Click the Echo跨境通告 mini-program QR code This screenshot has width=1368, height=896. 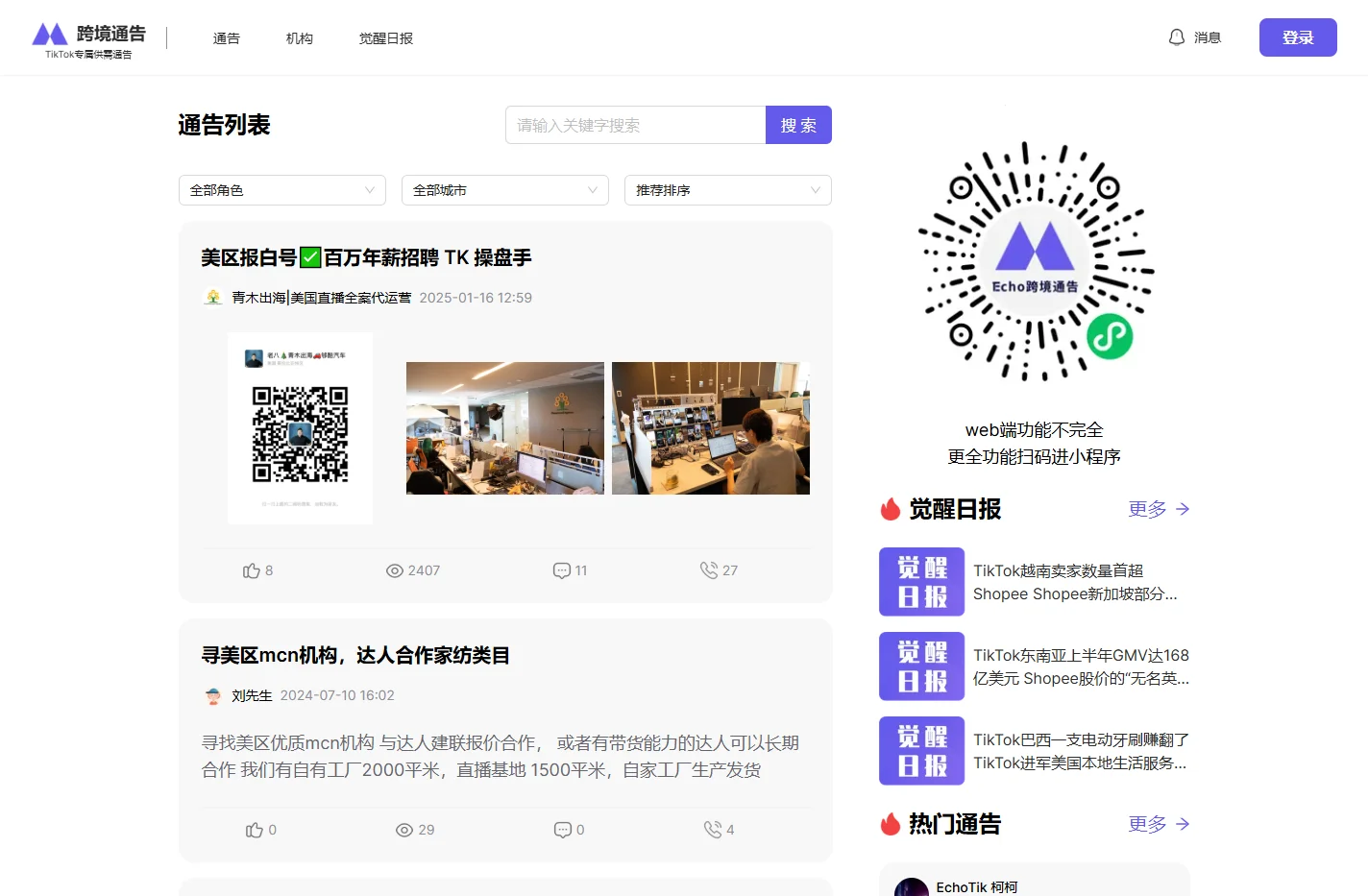1035,261
